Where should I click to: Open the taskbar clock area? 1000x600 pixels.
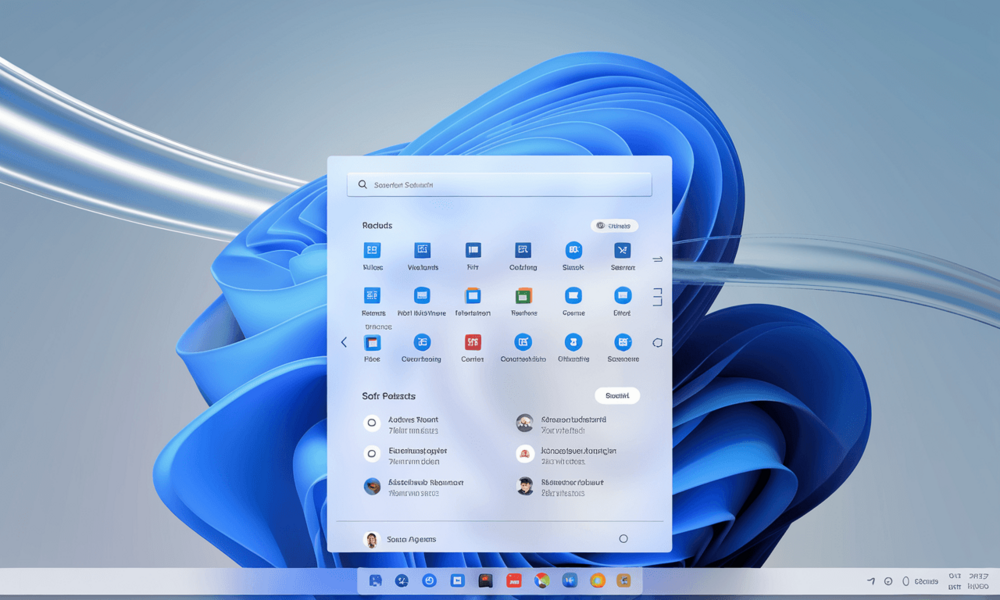968,581
